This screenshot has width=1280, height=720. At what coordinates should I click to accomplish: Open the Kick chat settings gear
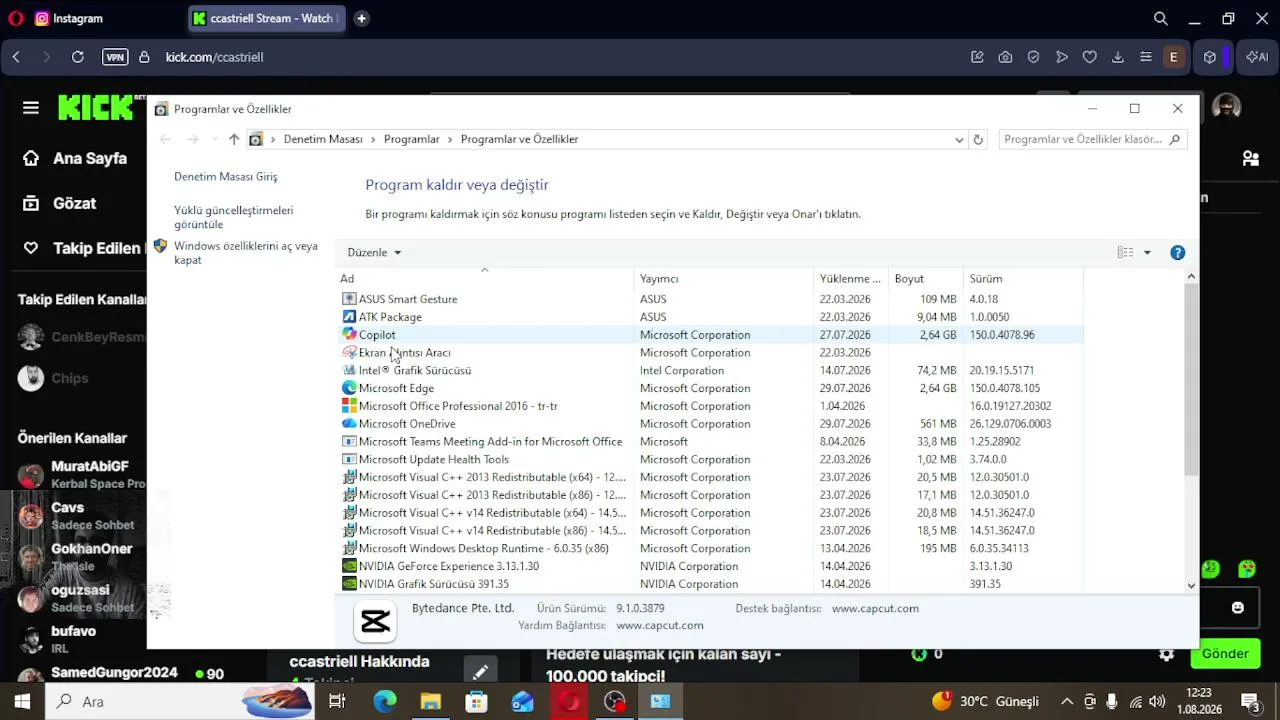[1166, 654]
